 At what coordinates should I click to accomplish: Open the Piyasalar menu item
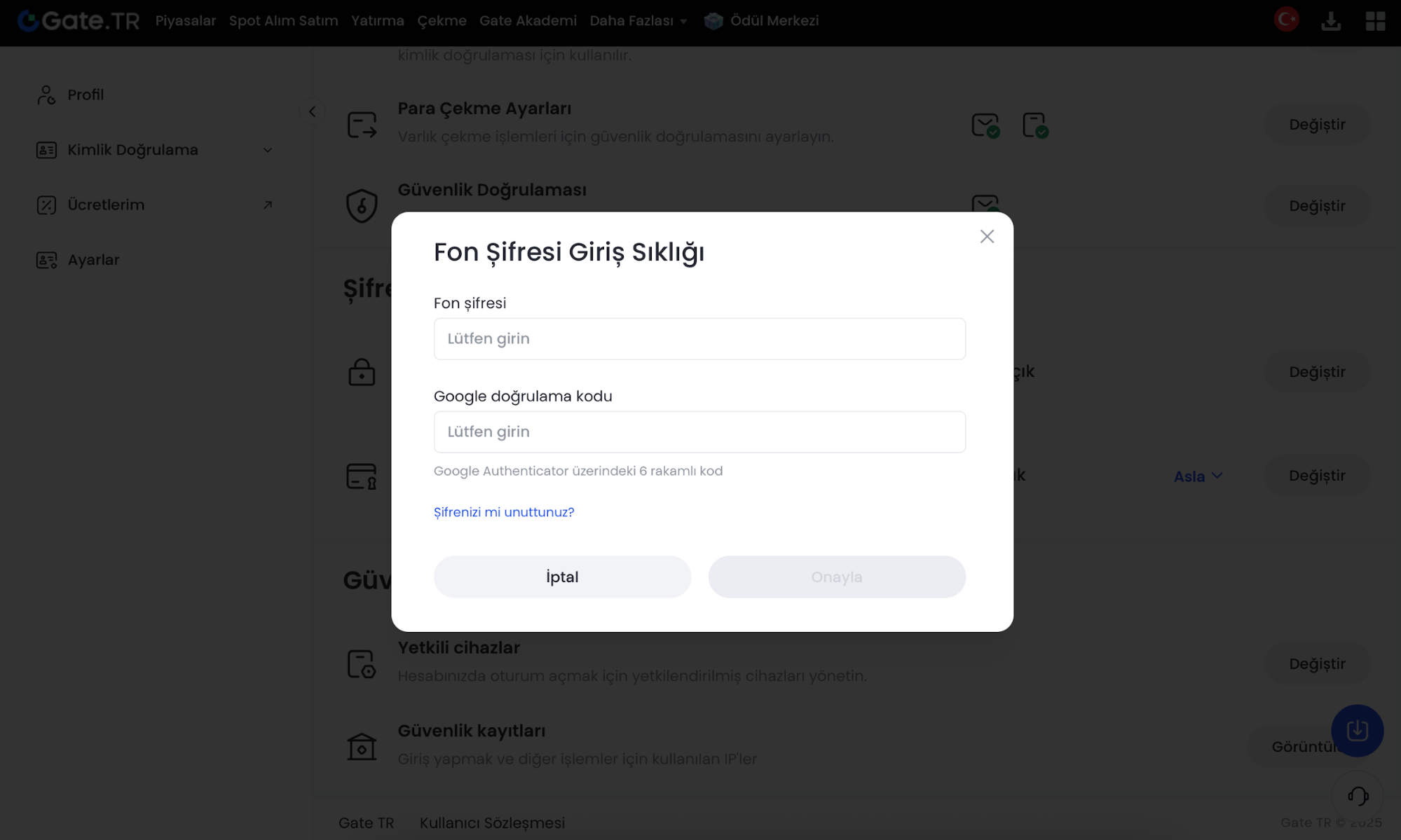(x=186, y=21)
